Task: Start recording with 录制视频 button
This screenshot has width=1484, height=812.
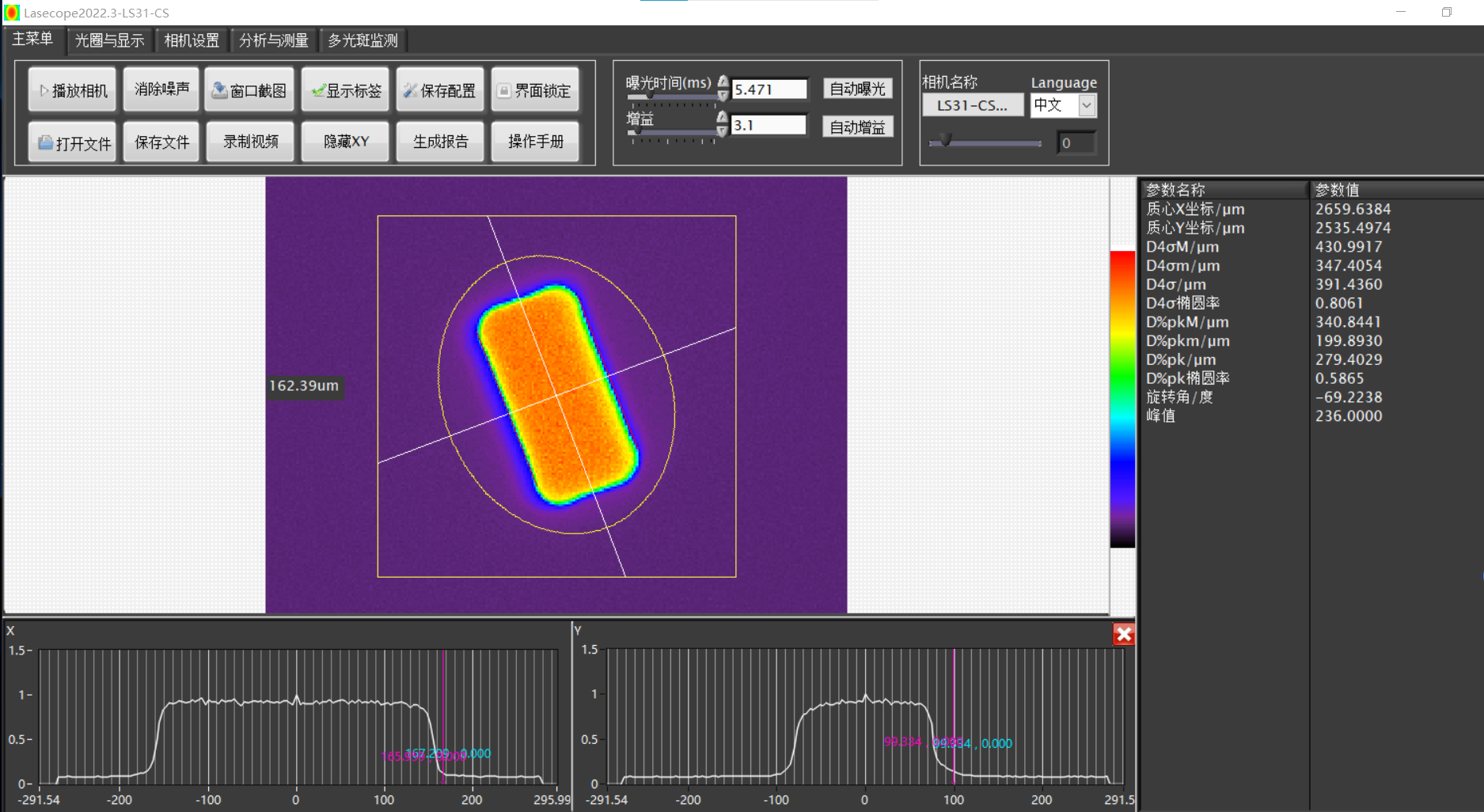Action: click(x=250, y=142)
